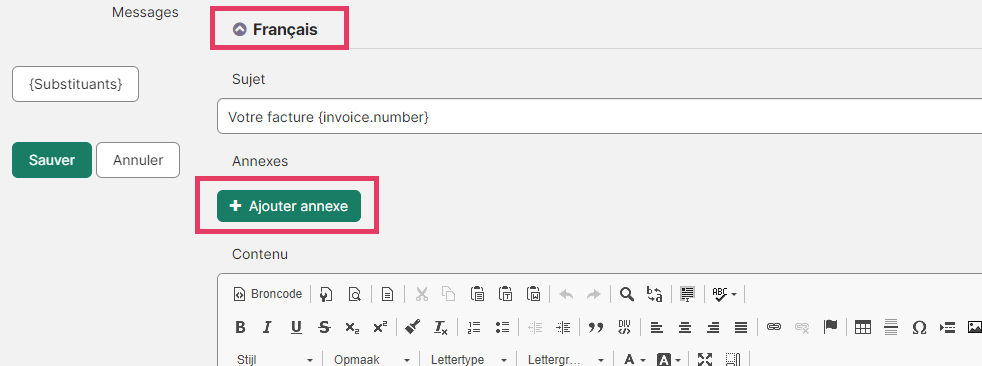Image resolution: width=982 pixels, height=366 pixels.
Task: Click the Insert horizontal line icon
Action: pos(891,327)
